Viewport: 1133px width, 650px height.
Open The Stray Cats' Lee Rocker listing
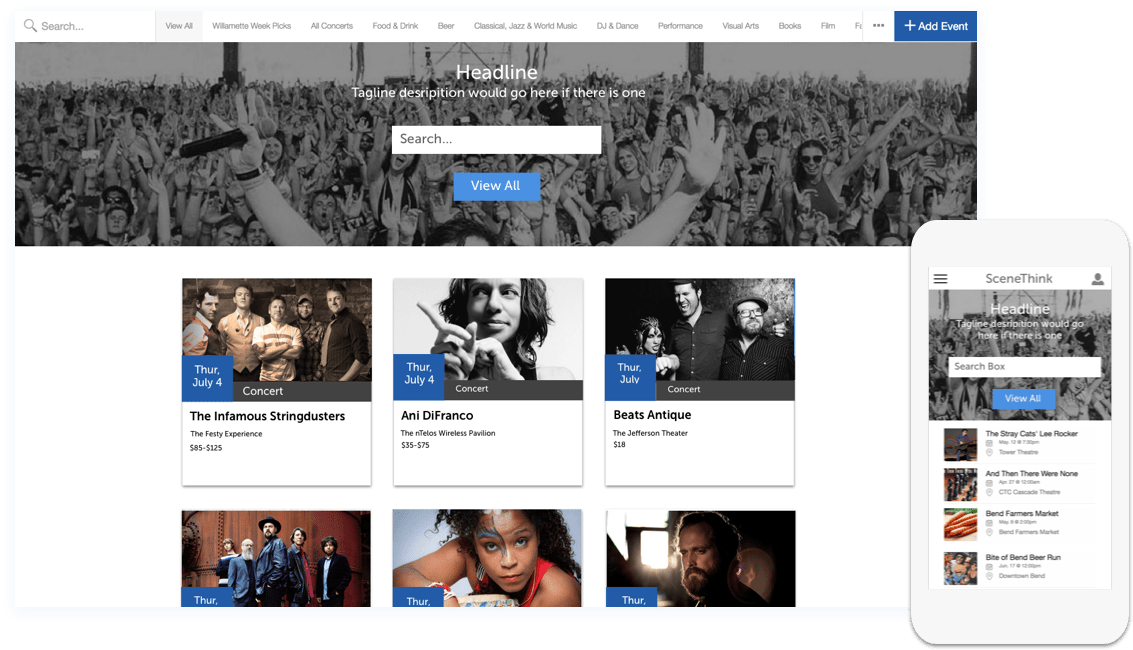(x=1021, y=443)
